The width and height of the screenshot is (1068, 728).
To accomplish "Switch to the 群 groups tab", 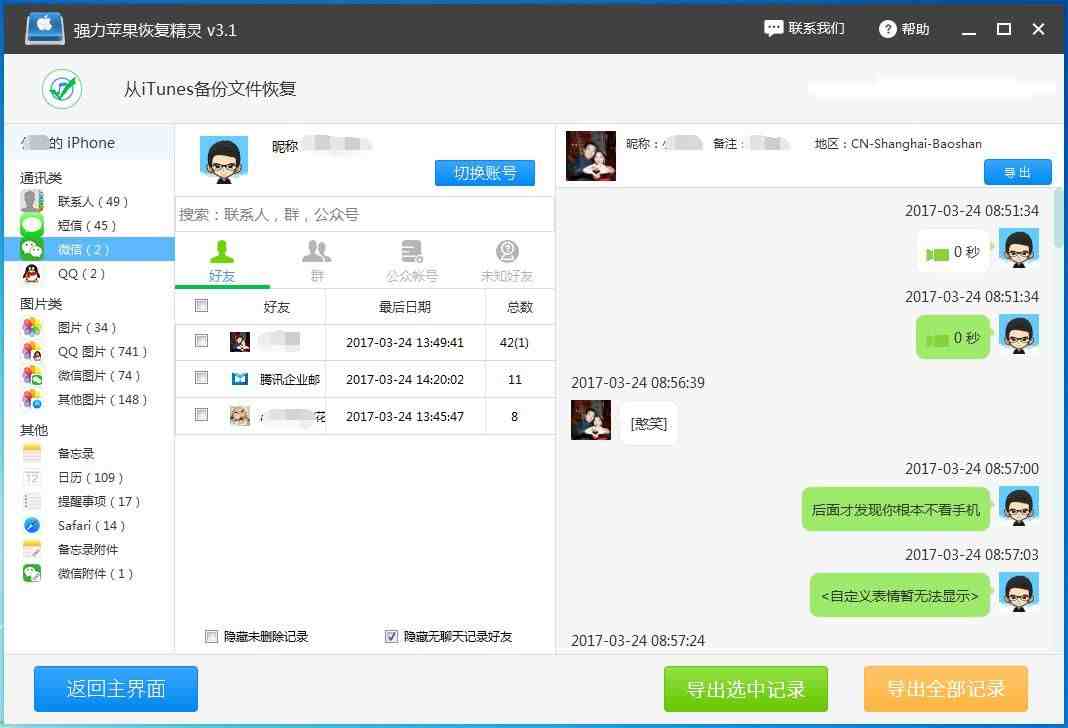I will [x=317, y=261].
